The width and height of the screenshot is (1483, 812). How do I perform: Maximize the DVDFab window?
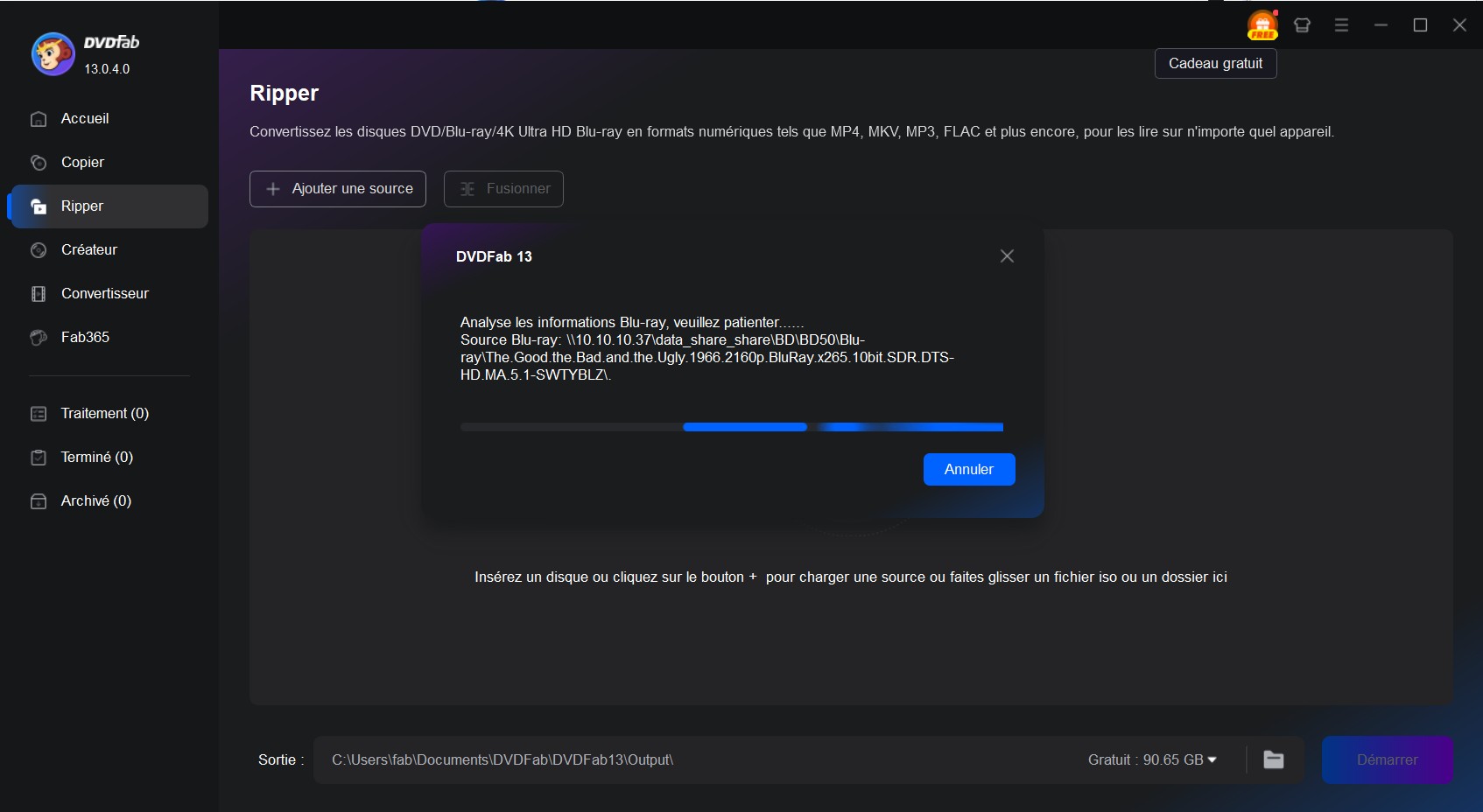coord(1420,25)
